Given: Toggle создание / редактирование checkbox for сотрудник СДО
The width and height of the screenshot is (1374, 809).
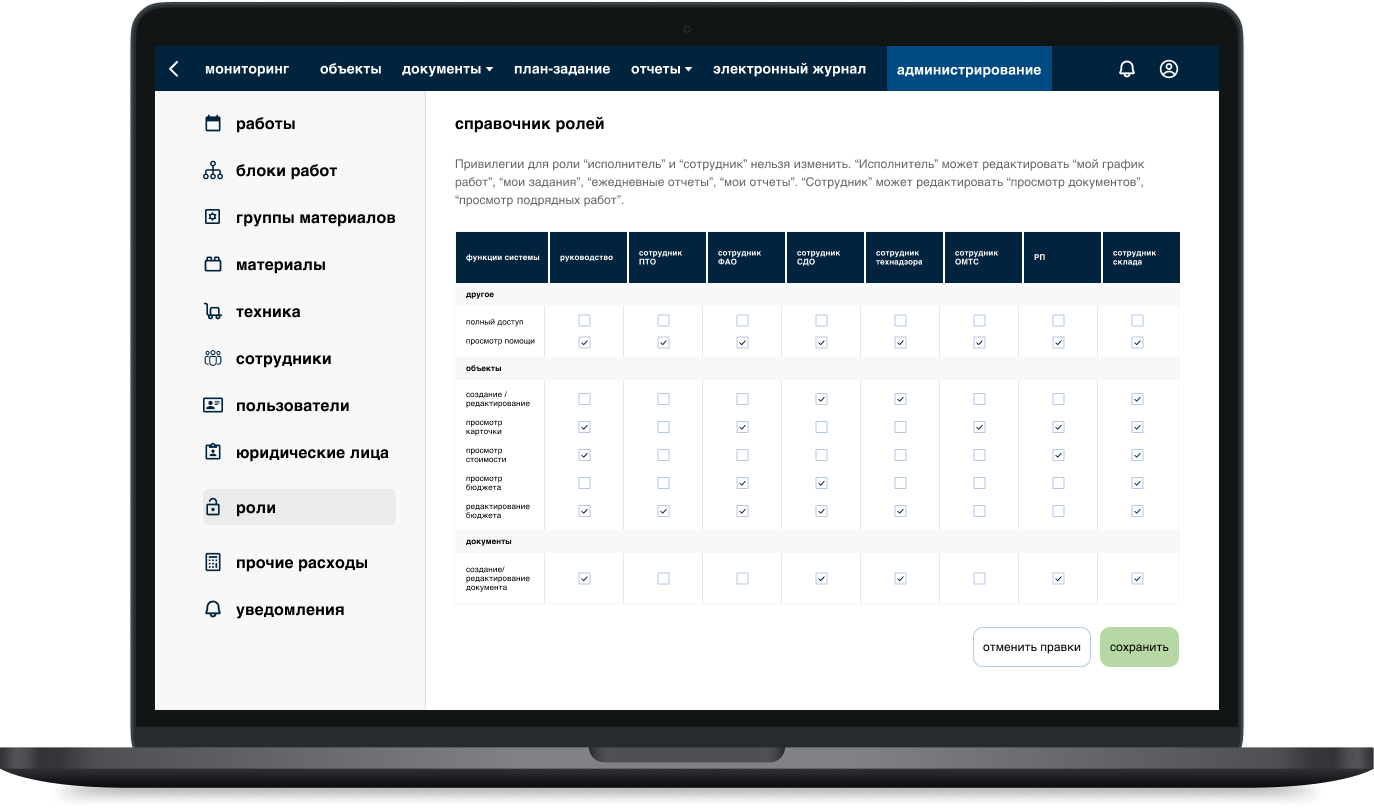Looking at the screenshot, I should [x=821, y=399].
